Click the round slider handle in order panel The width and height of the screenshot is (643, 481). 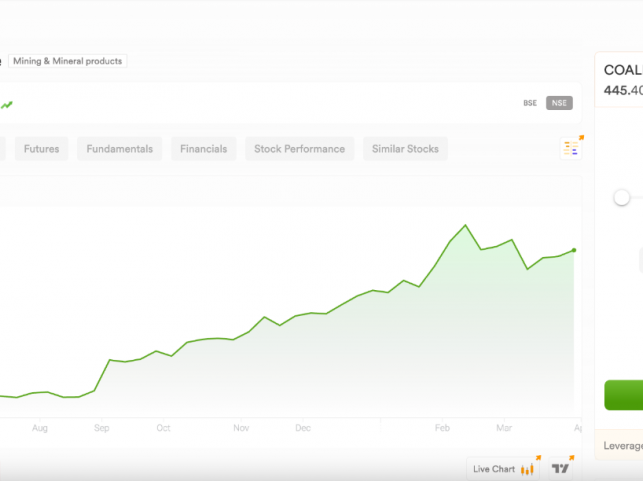(621, 198)
